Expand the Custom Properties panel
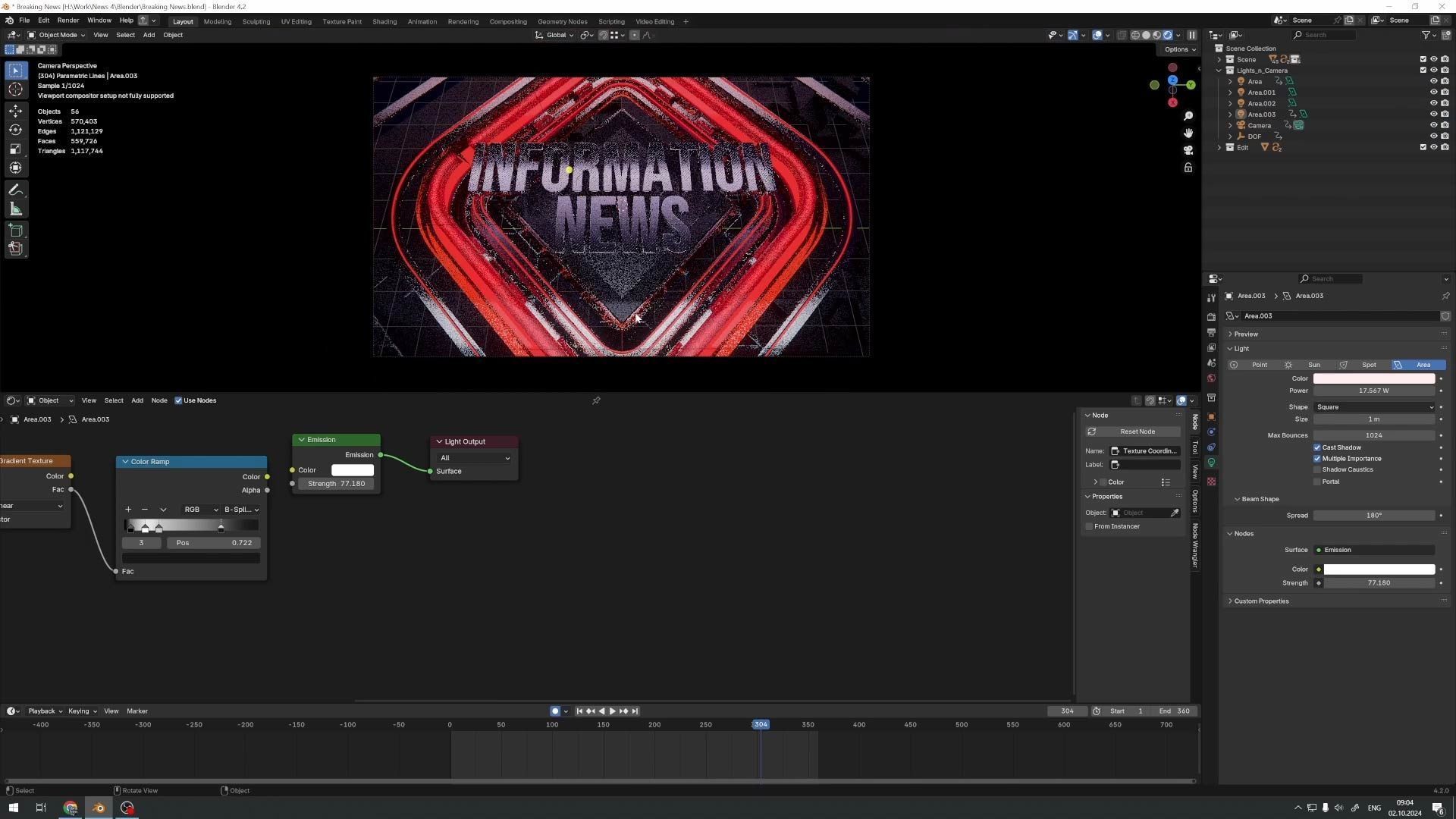 pyautogui.click(x=1261, y=601)
